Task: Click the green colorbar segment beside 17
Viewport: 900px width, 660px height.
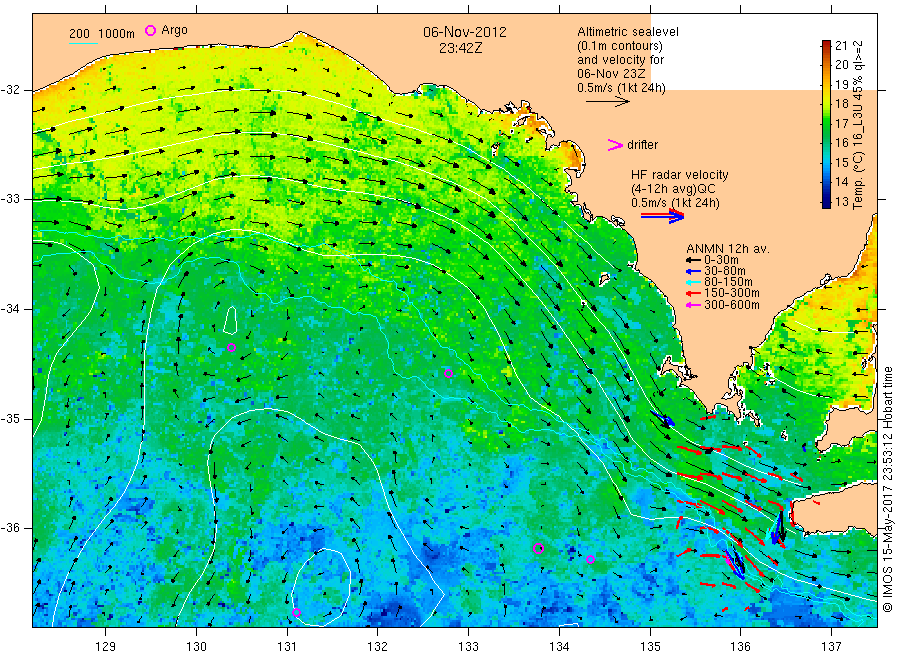Action: [x=826, y=123]
